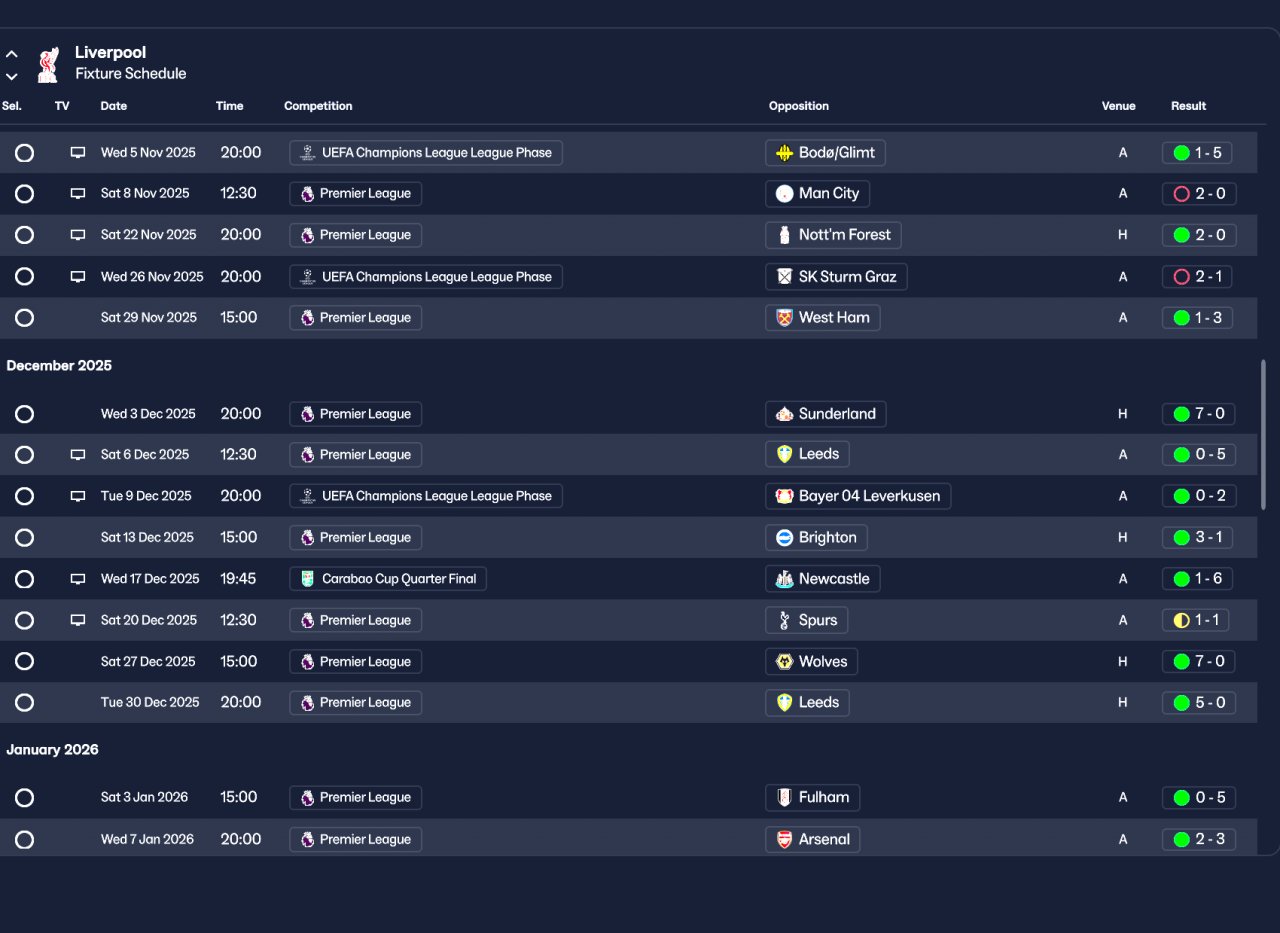View the 1 - 1 result against Spurs
Image resolution: width=1280 pixels, height=933 pixels.
pyautogui.click(x=1195, y=620)
